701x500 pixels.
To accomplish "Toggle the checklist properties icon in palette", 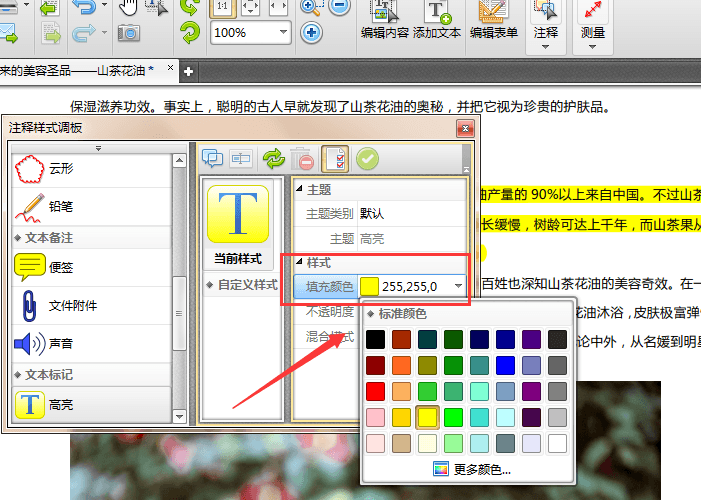I will point(336,158).
